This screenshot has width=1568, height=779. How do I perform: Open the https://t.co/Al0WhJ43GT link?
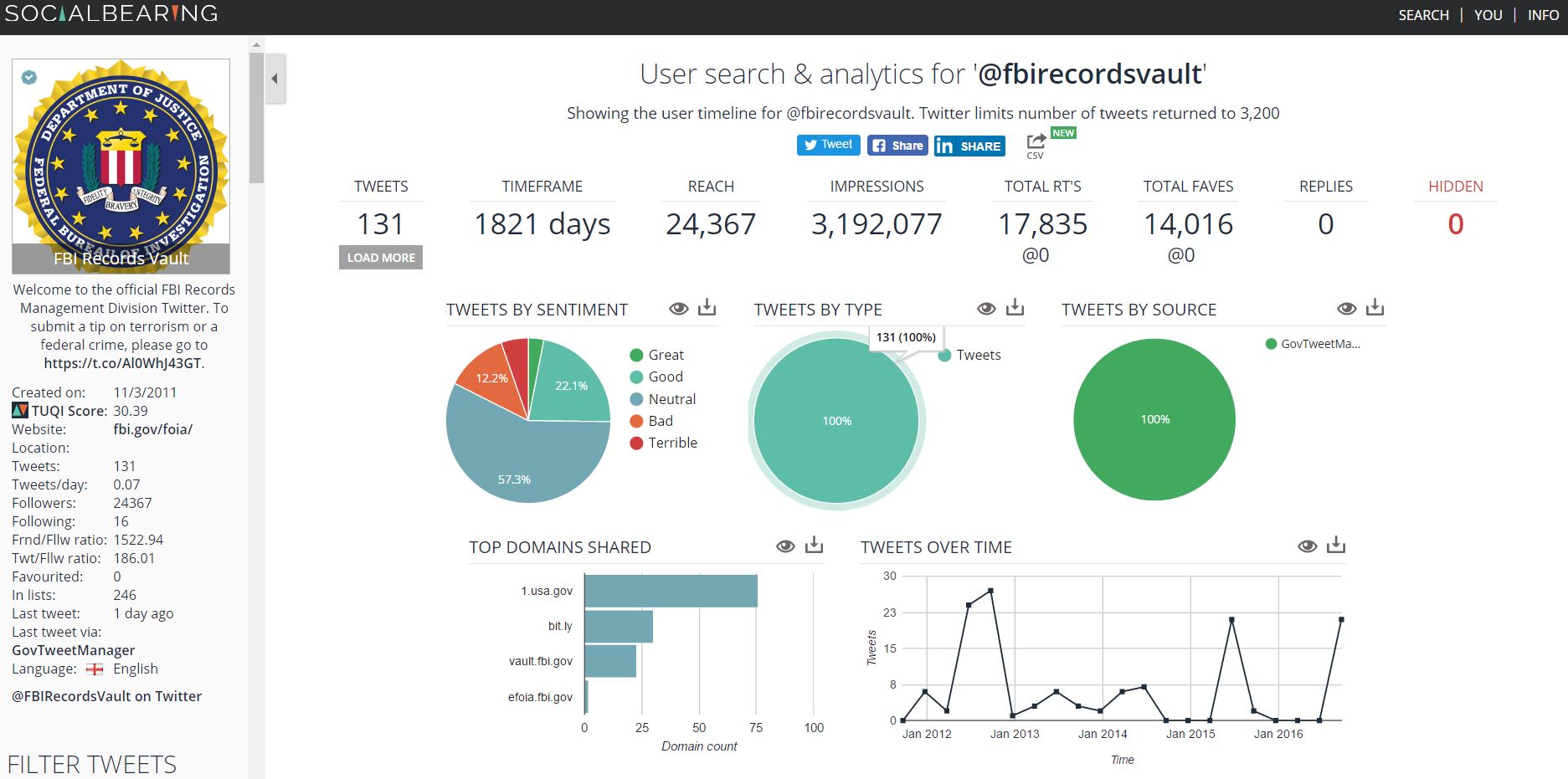[123, 363]
